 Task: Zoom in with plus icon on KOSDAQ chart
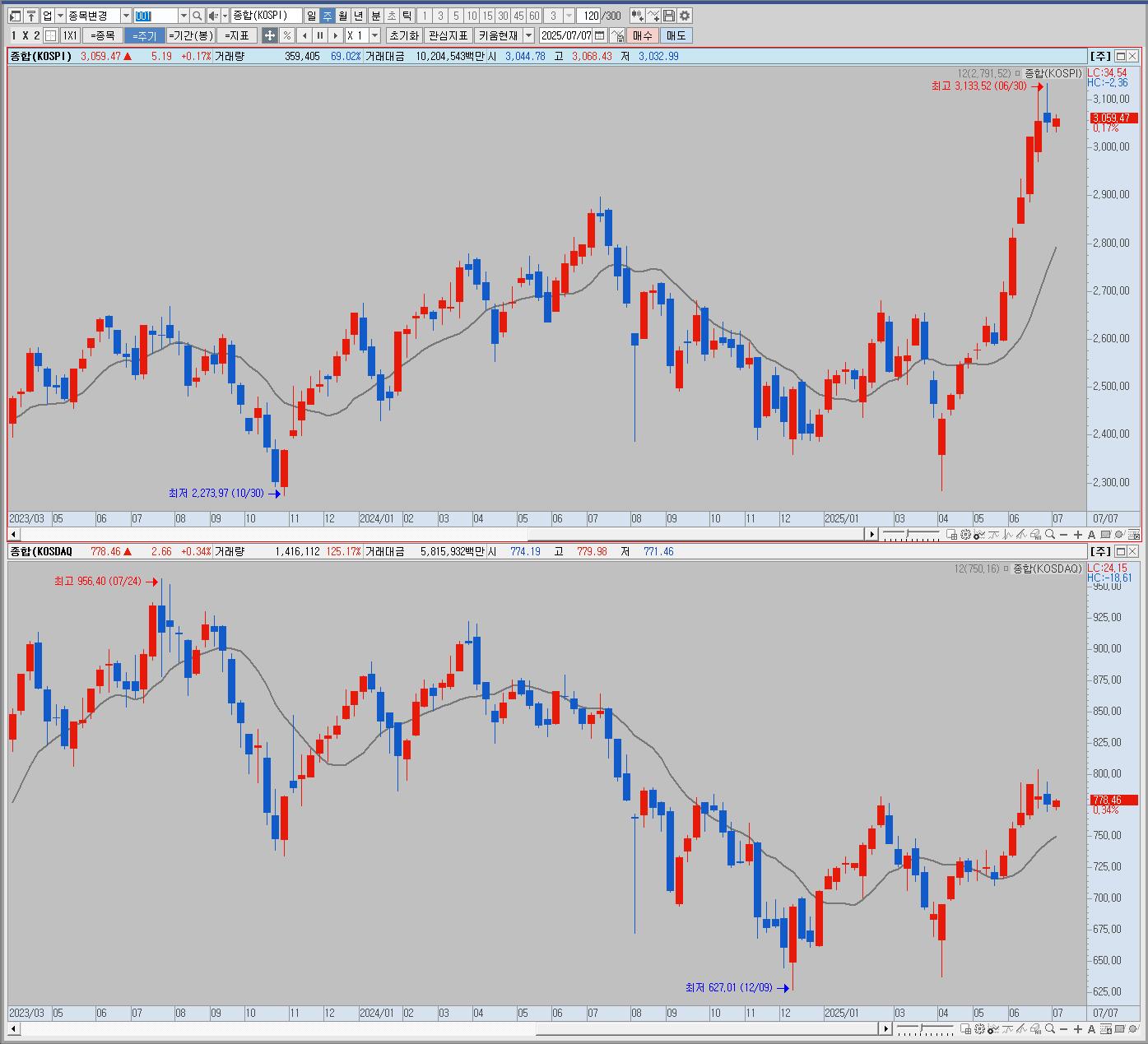click(1078, 1029)
